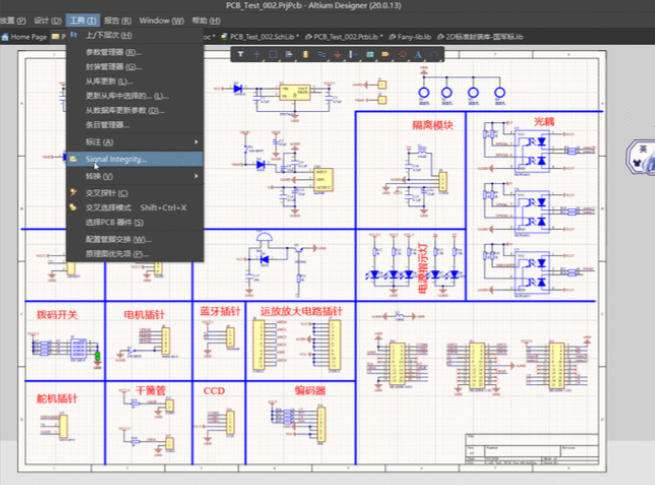Select the yellow port placement icon
This screenshot has height=485, width=655.
[385, 54]
